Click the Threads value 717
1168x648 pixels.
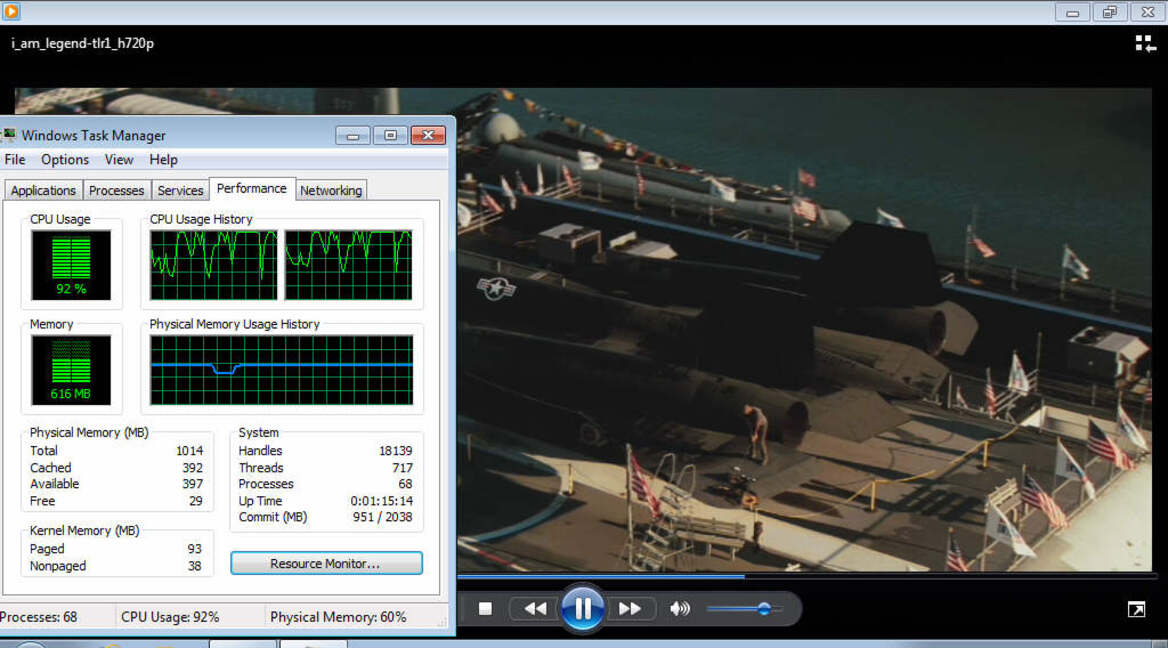point(402,468)
